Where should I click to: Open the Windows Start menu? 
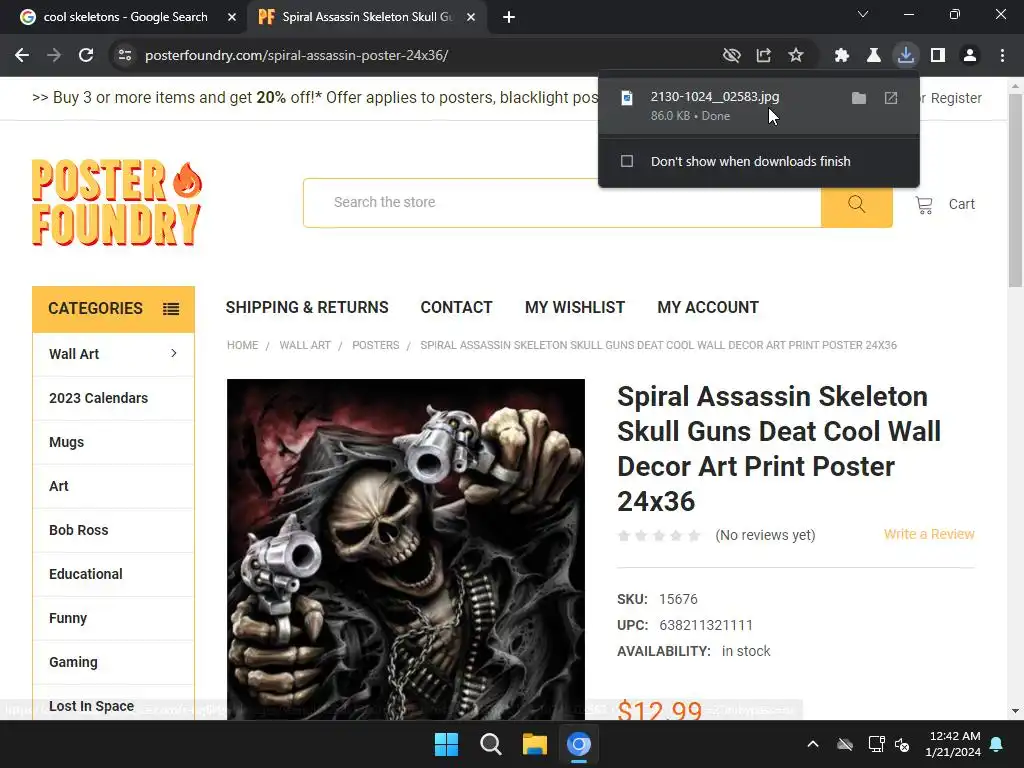pos(447,744)
